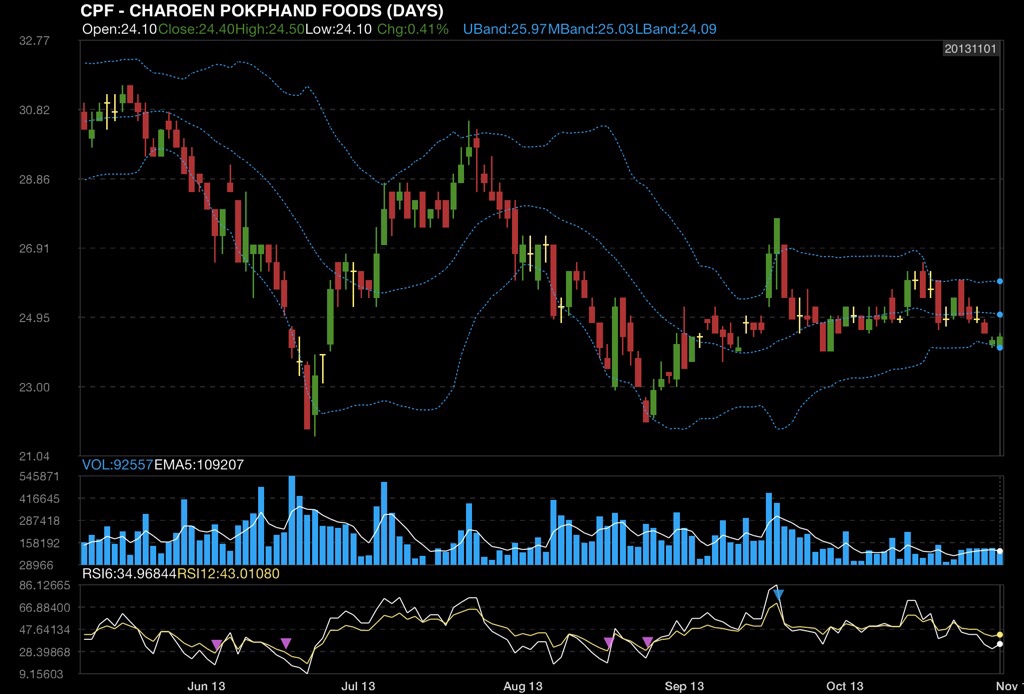Click the Oct 13 date axis label
The width and height of the screenshot is (1024, 694).
coord(844,686)
